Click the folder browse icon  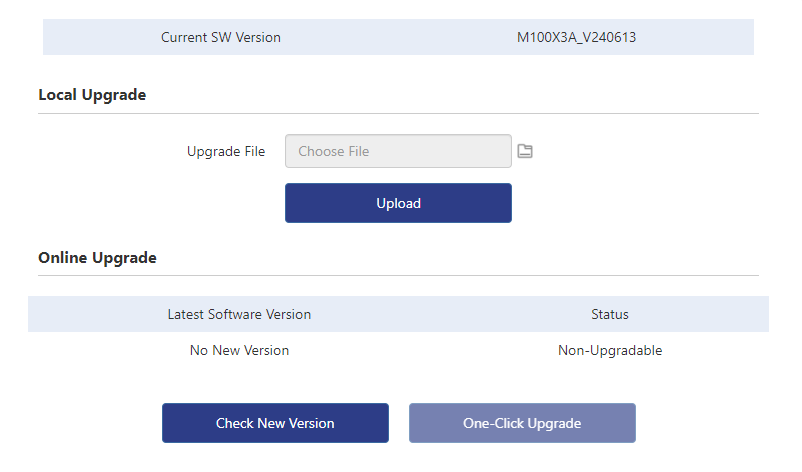coord(525,151)
